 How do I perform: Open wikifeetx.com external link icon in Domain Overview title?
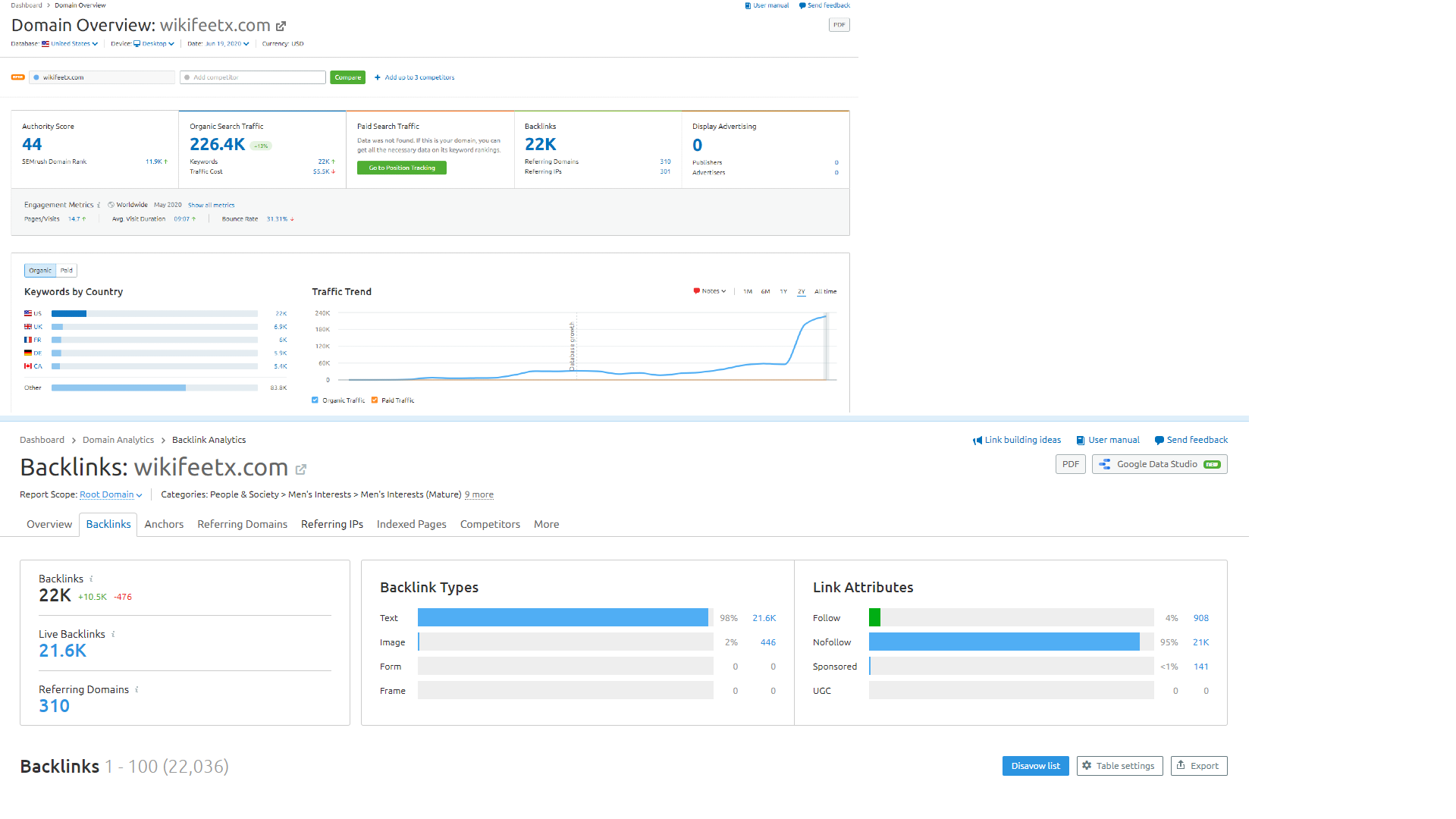tap(281, 26)
